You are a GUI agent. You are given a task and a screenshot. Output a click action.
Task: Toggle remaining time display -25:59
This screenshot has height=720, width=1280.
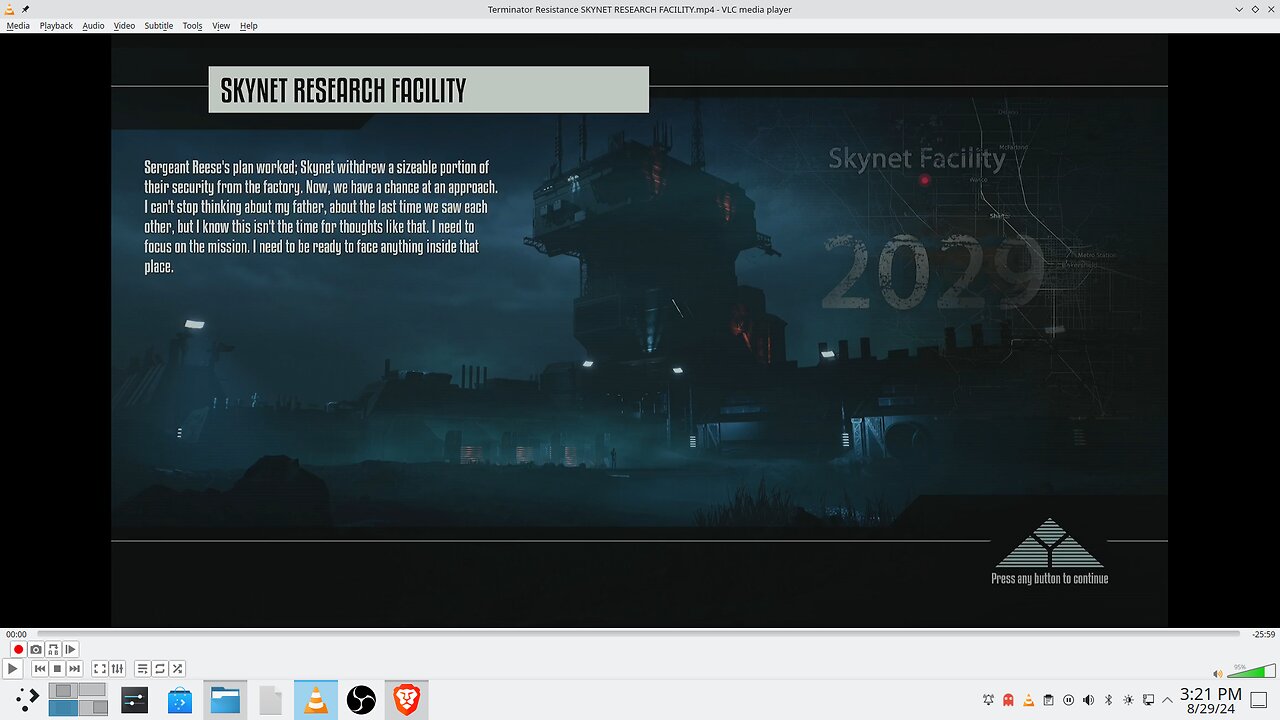tap(1264, 634)
